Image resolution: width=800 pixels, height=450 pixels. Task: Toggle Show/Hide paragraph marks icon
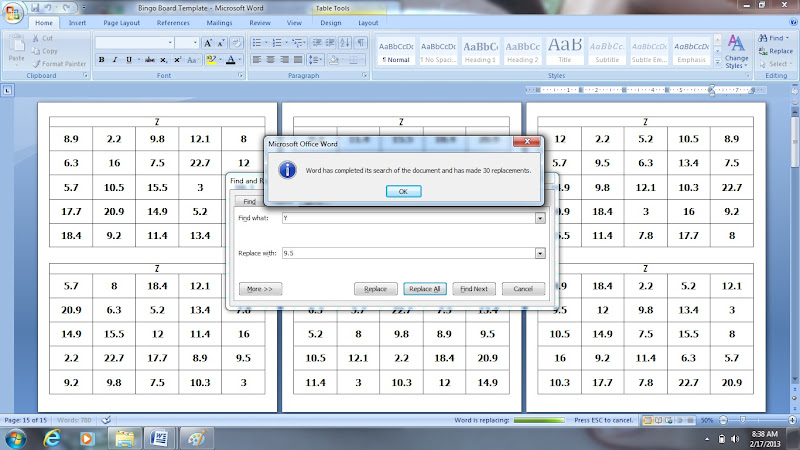click(x=361, y=43)
